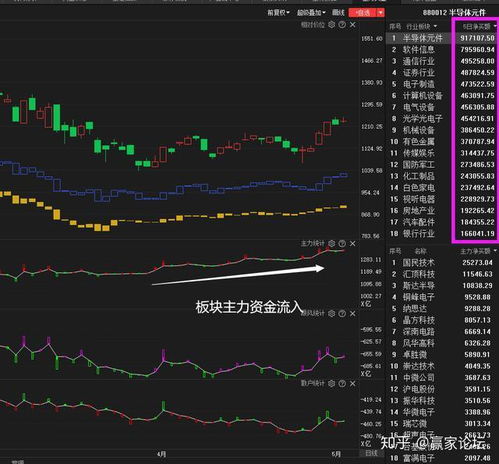
Task: Select 机械设备 sector row
Action: click(x=442, y=130)
